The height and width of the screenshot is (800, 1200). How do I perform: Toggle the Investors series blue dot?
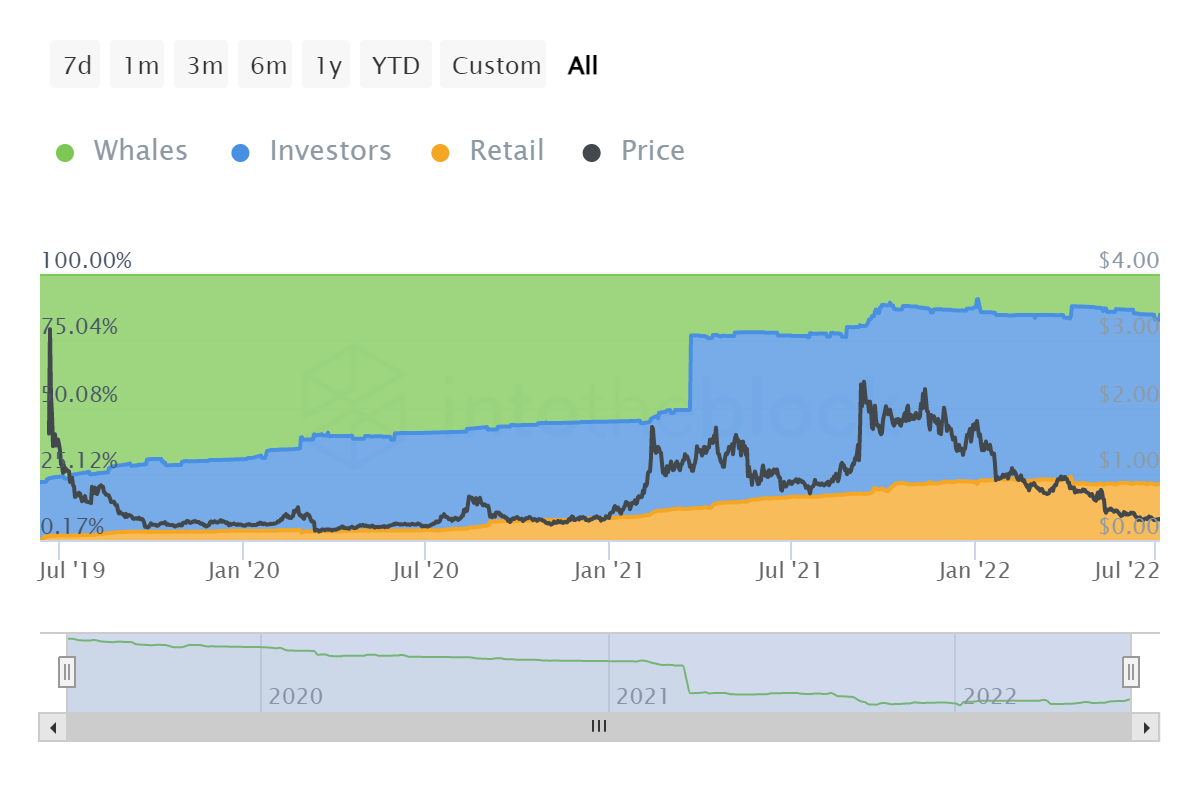point(241,153)
